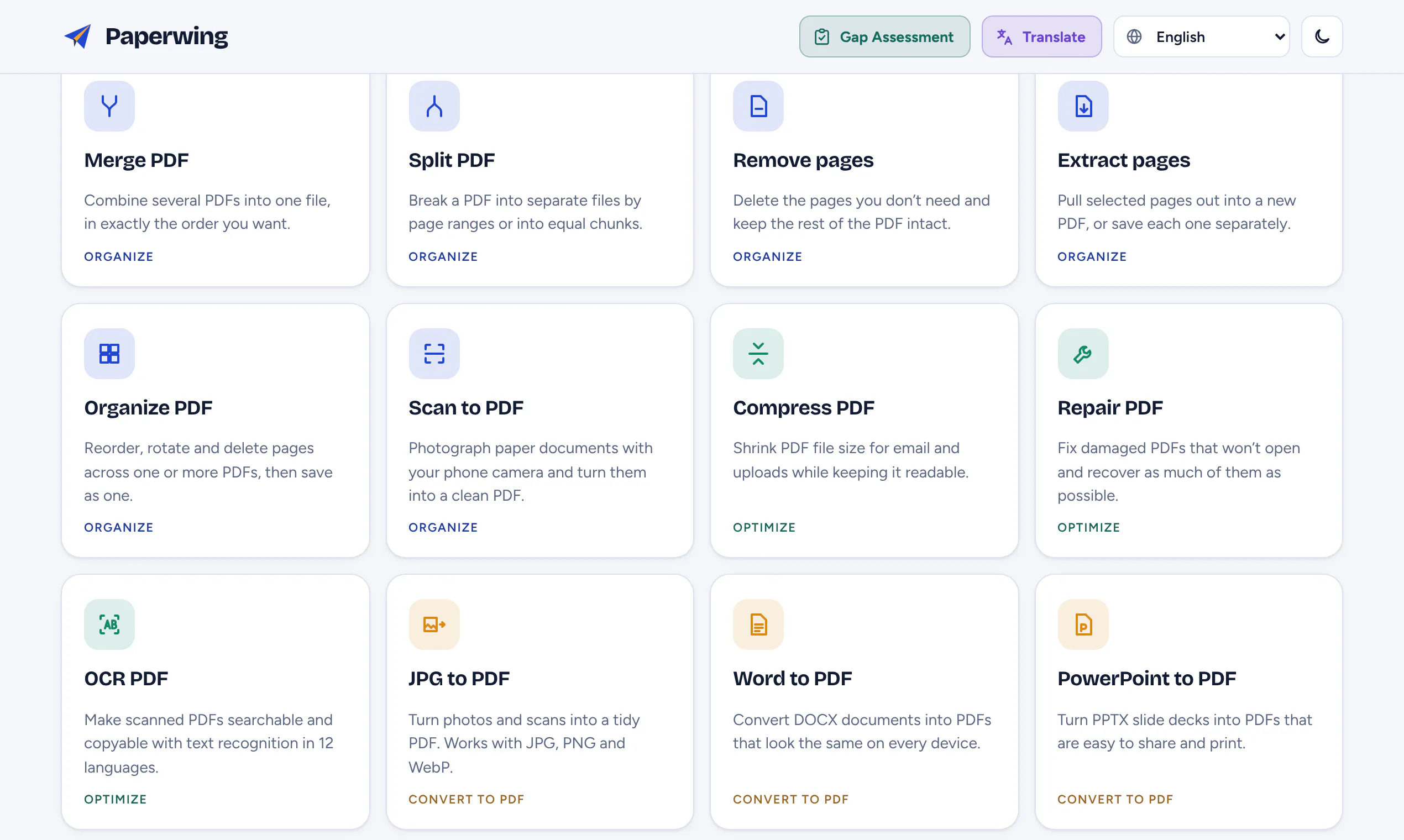The height and width of the screenshot is (840, 1404).
Task: Click the PowerPoint to PDF icon
Action: tap(1083, 624)
